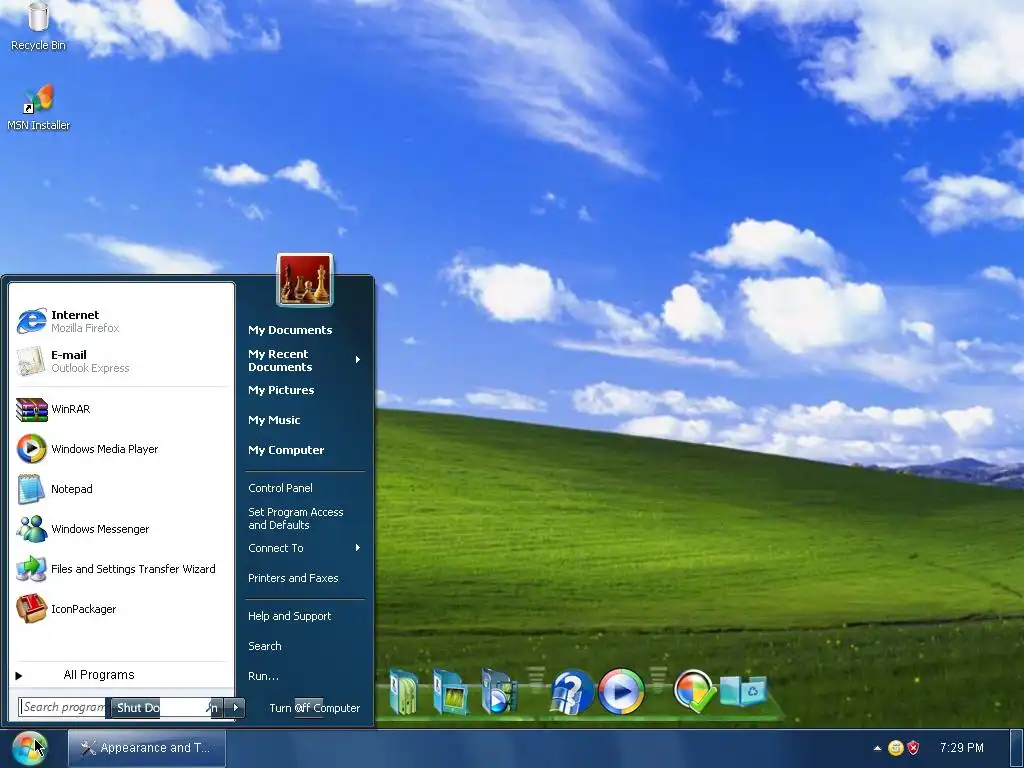This screenshot has height=768, width=1024.
Task: Open the recycle folder icon in dock
Action: pyautogui.click(x=743, y=691)
